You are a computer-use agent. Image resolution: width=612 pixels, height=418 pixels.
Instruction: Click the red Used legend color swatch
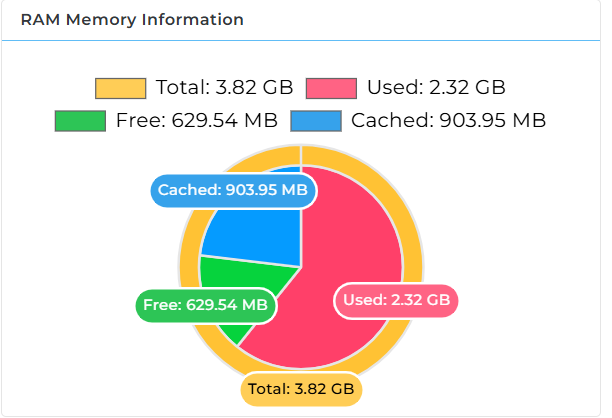(331, 88)
